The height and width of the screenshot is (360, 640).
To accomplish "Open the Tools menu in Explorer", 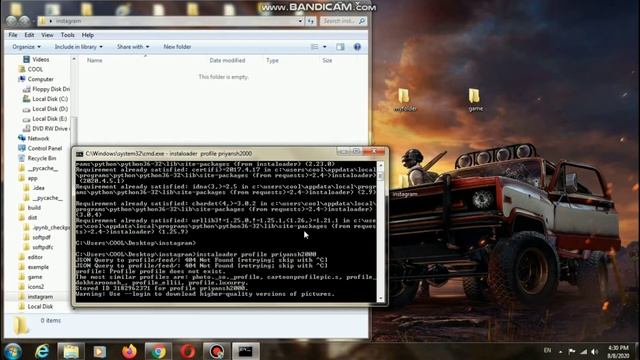I will point(67,35).
